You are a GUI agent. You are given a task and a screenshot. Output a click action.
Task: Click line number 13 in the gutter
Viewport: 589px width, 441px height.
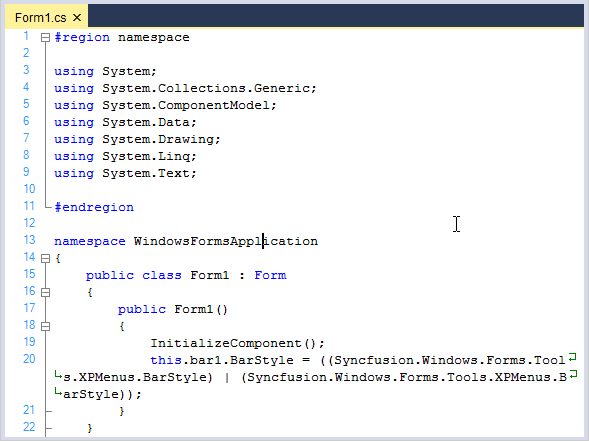click(29, 240)
